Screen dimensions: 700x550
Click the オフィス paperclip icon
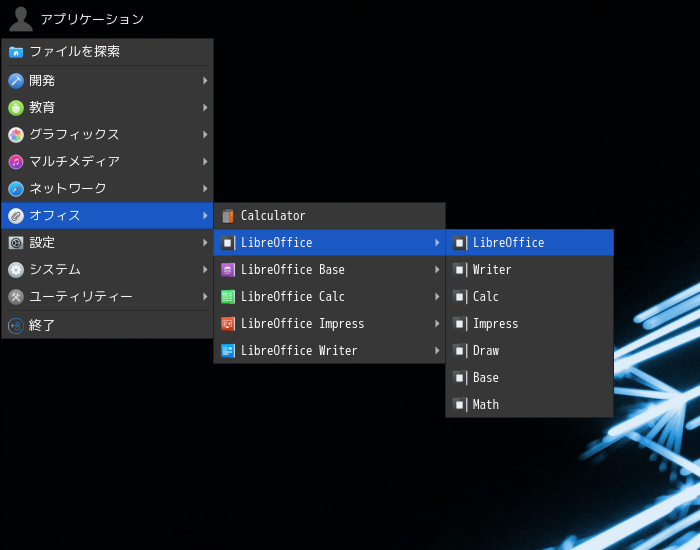click(x=16, y=216)
